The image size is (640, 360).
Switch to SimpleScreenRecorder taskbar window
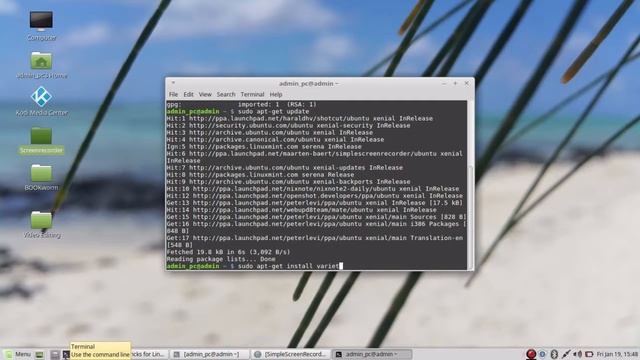tap(290, 354)
